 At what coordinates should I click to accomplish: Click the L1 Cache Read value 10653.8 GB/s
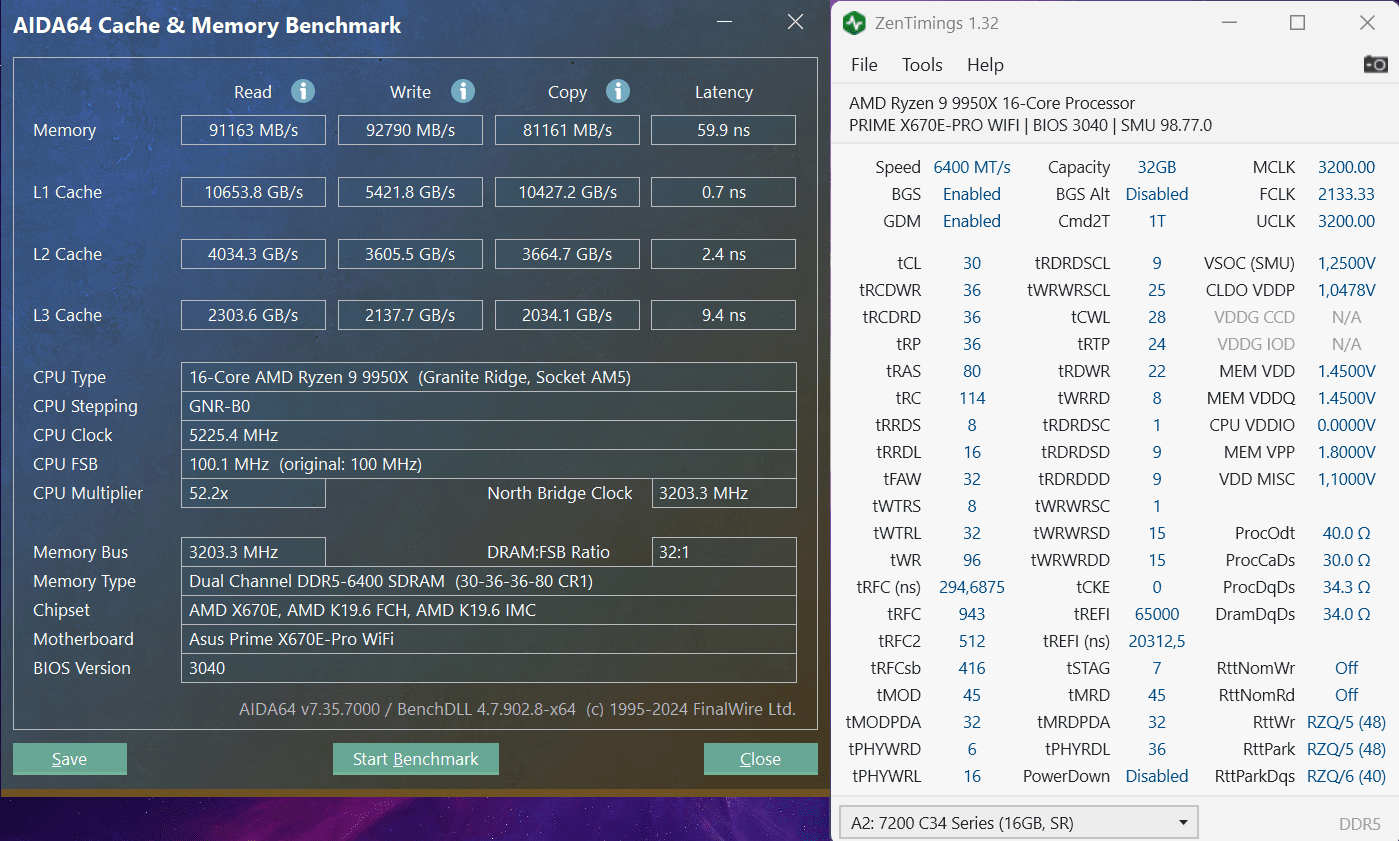tap(253, 192)
